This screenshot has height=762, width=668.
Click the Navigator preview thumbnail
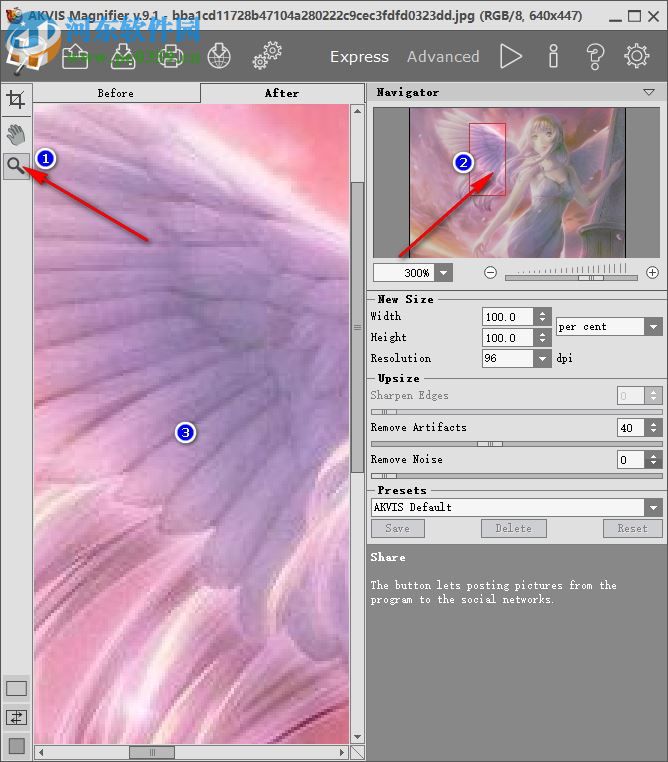(517, 183)
